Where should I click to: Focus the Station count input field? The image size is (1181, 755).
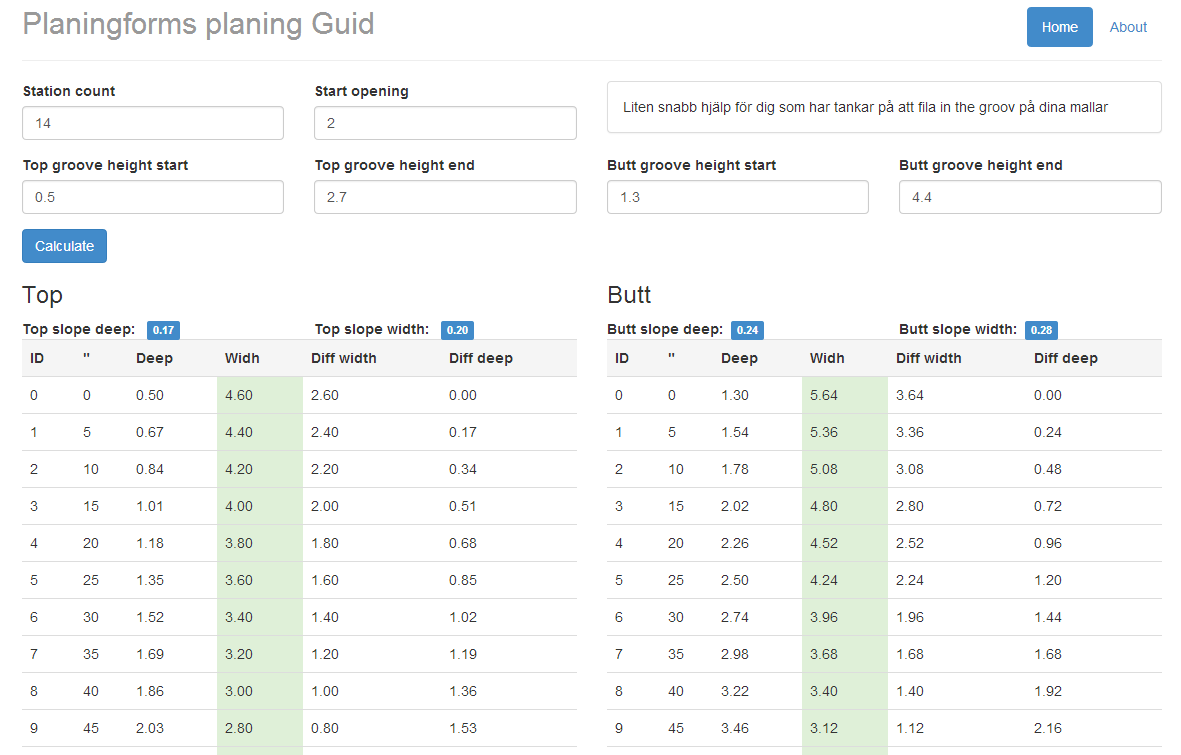153,123
